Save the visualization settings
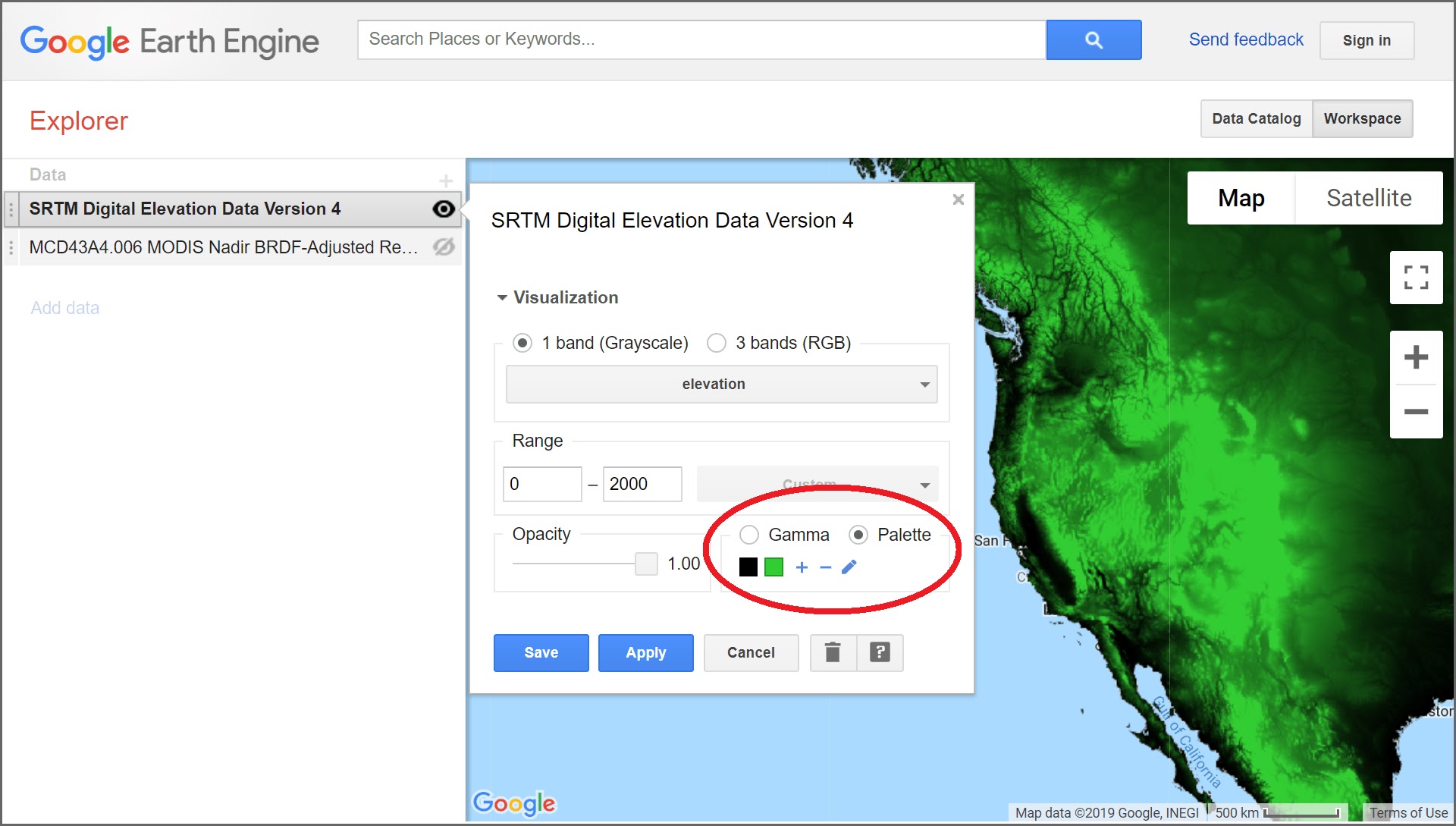 point(541,653)
